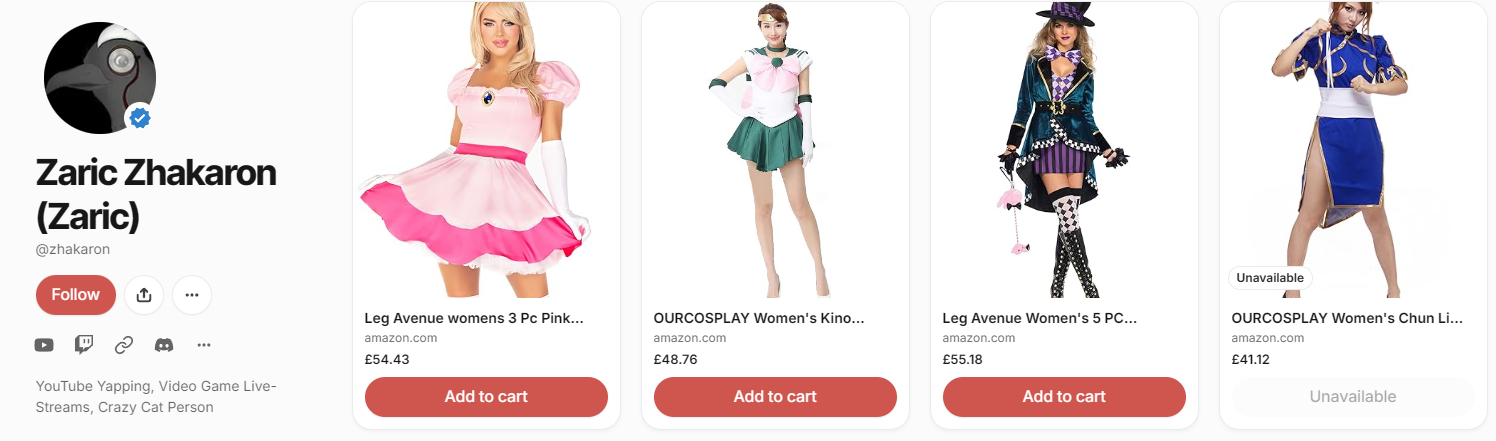1496x441 pixels.
Task: Open Zaric Zhakaron's profile avatar
Action: [x=100, y=78]
